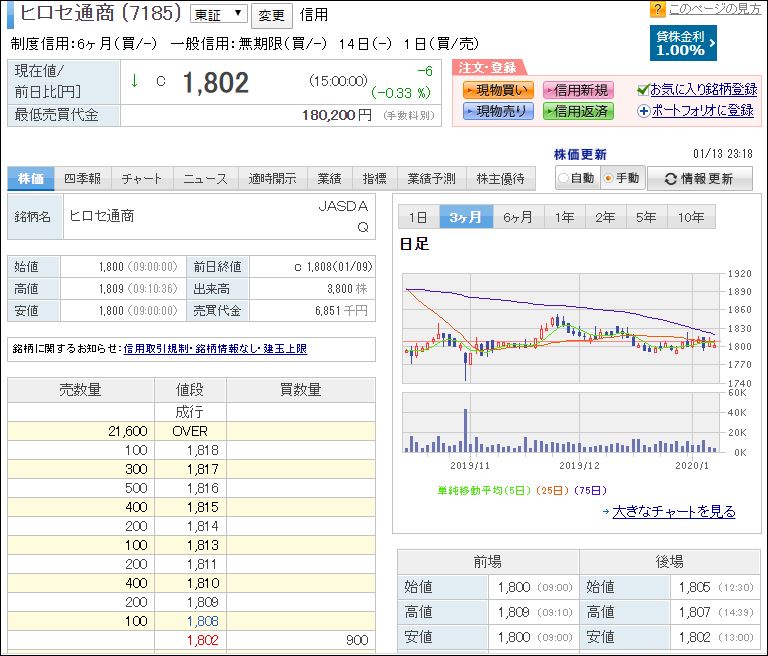Screen dimensions: 768x656
Task: Open the 東証 market dropdown
Action: pos(219,14)
